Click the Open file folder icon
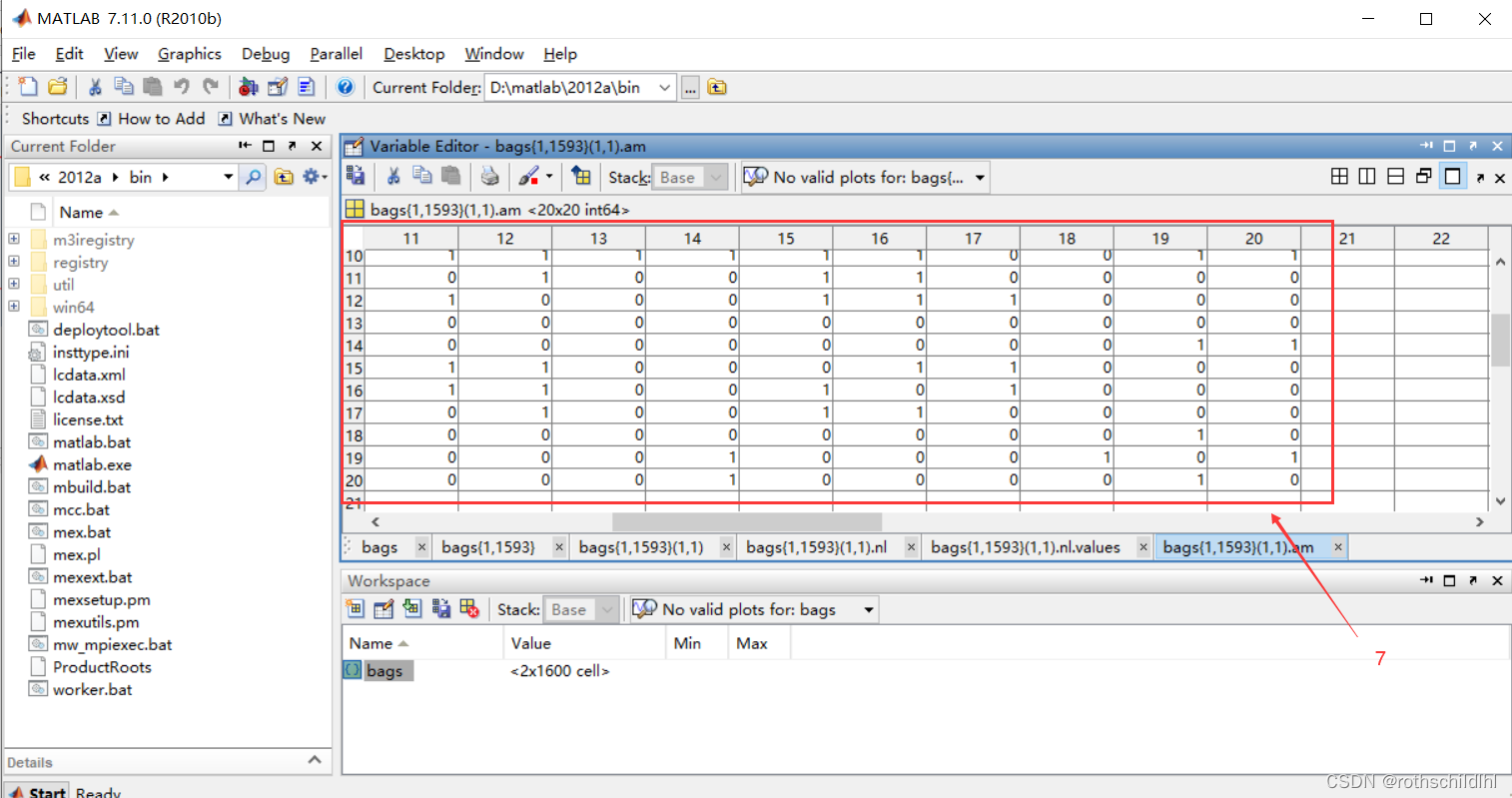The height and width of the screenshot is (798, 1512). pos(58,87)
